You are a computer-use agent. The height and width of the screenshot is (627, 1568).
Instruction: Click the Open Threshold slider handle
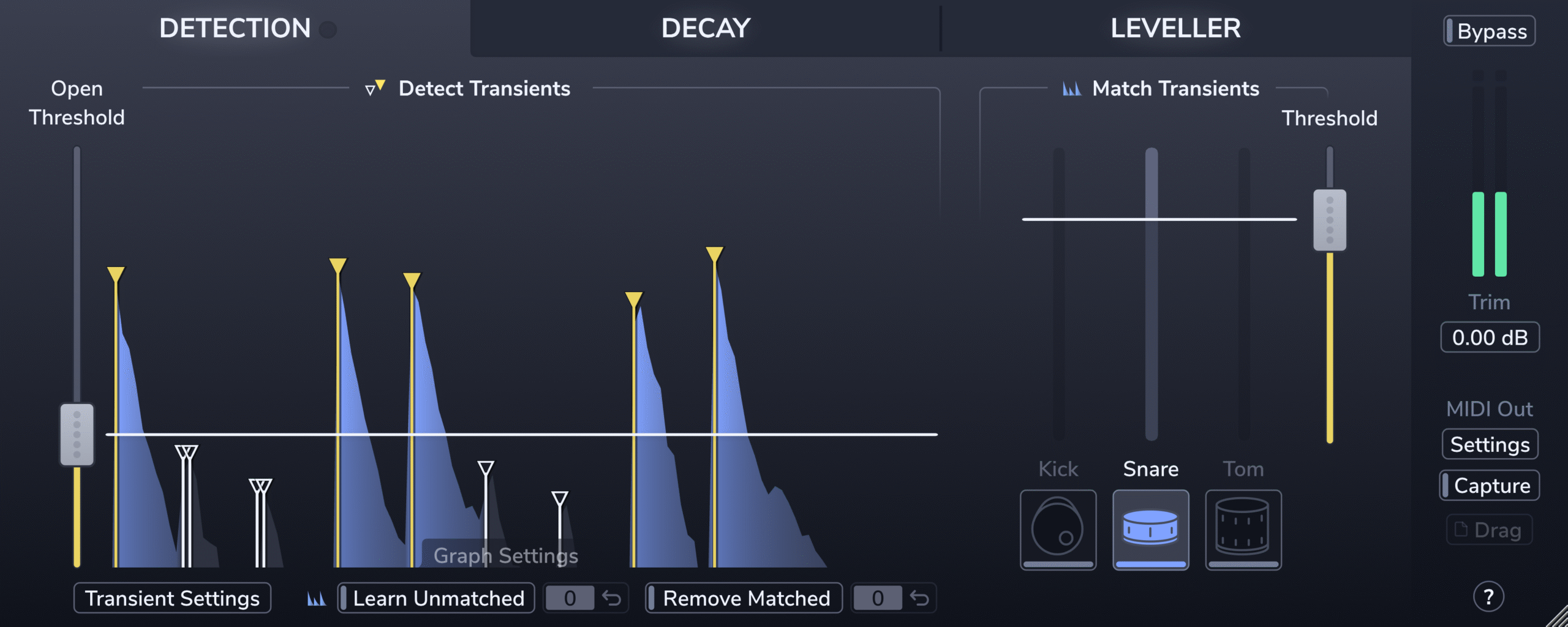[77, 435]
